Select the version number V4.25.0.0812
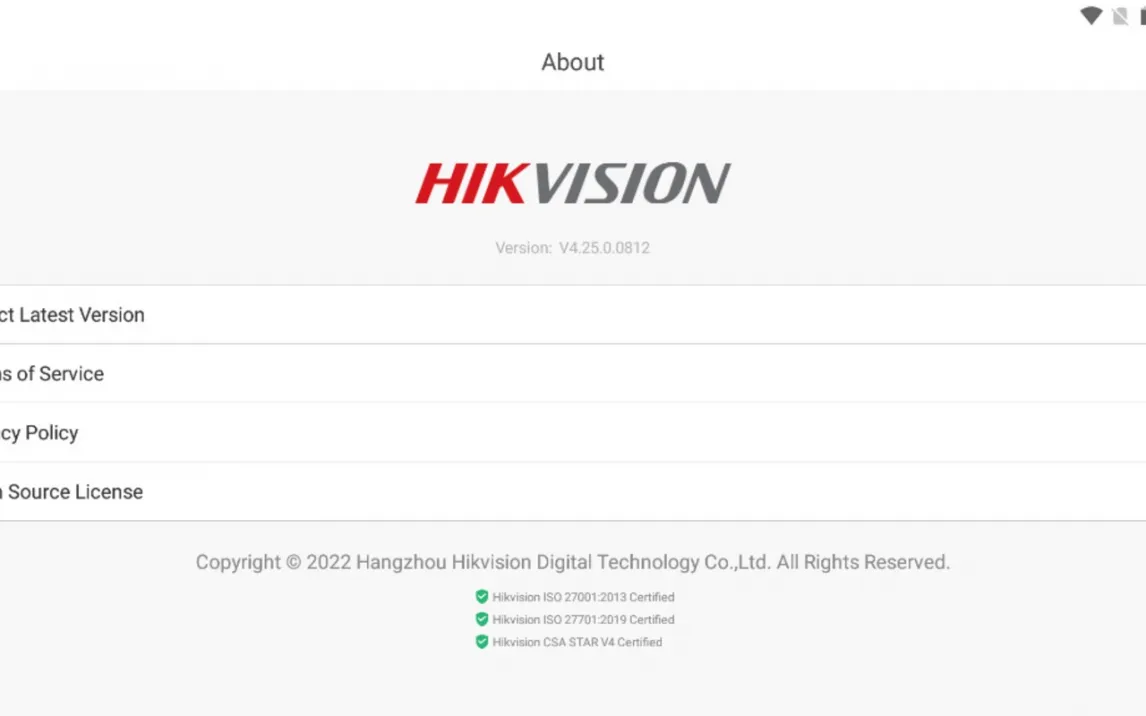Viewport: 1146px width, 716px height. [x=604, y=248]
